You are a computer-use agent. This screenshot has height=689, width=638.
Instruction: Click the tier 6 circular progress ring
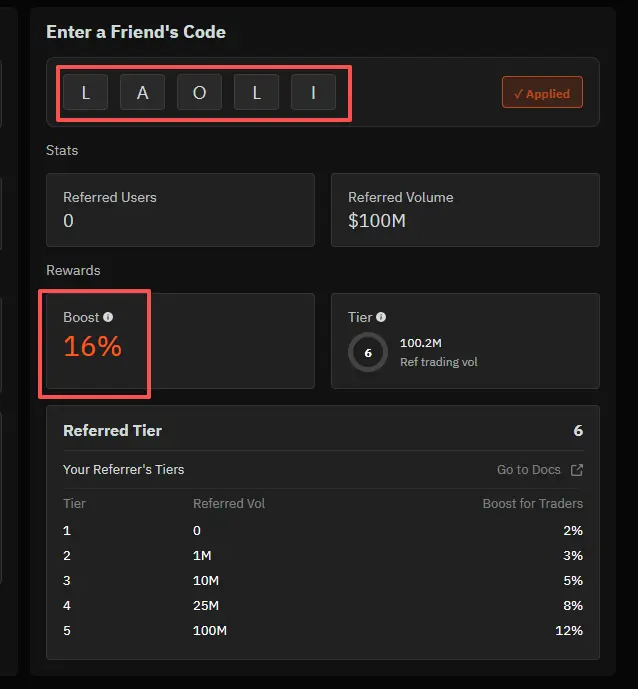(x=368, y=352)
